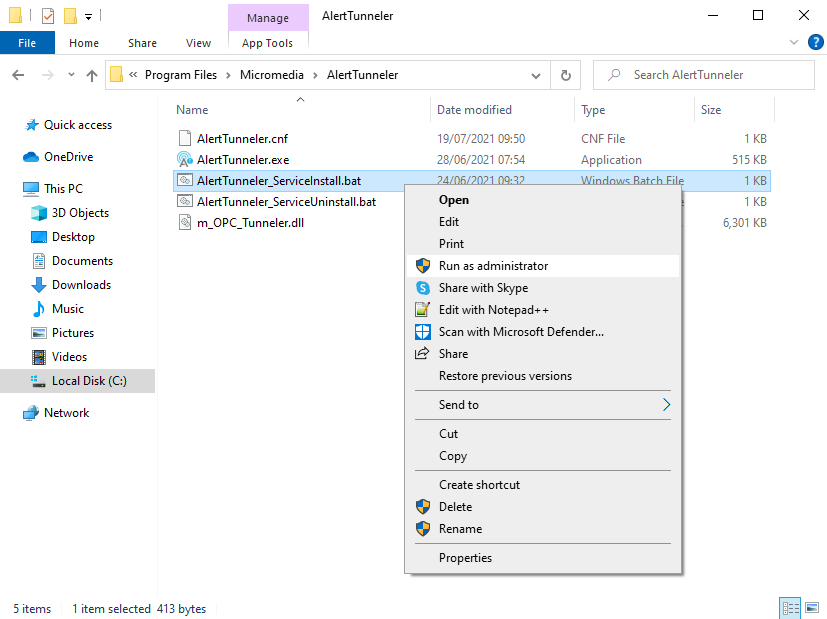The height and width of the screenshot is (619, 827).
Task: Select Edit with Notepad++ option
Action: (493, 310)
